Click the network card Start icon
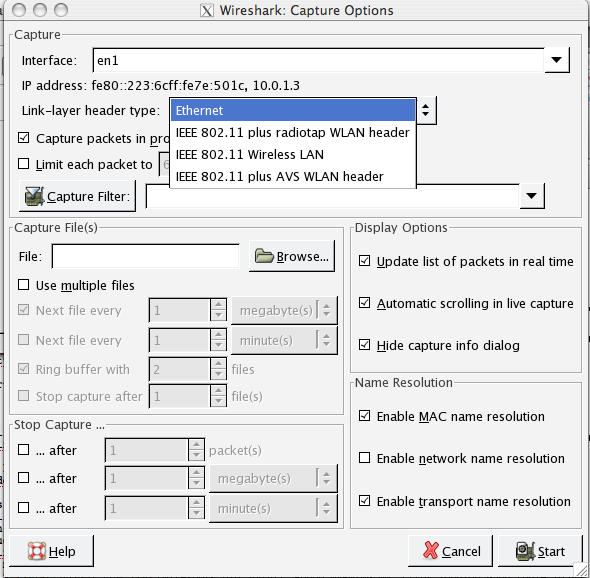Viewport: 590px width, 578px height. click(x=525, y=551)
